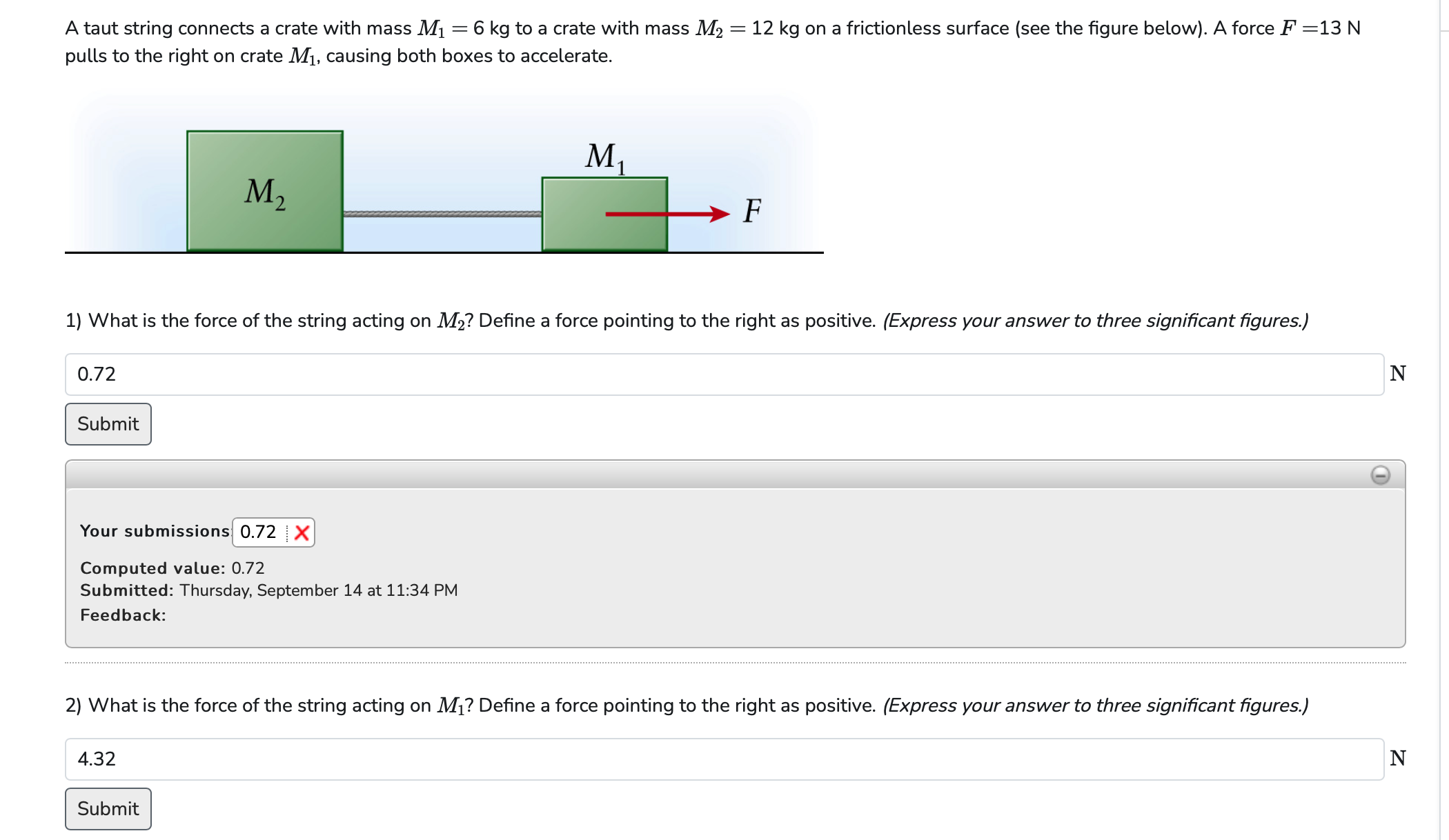Click the M2 crate in the figure
Viewport: 1449px width, 840px height.
tap(264, 191)
